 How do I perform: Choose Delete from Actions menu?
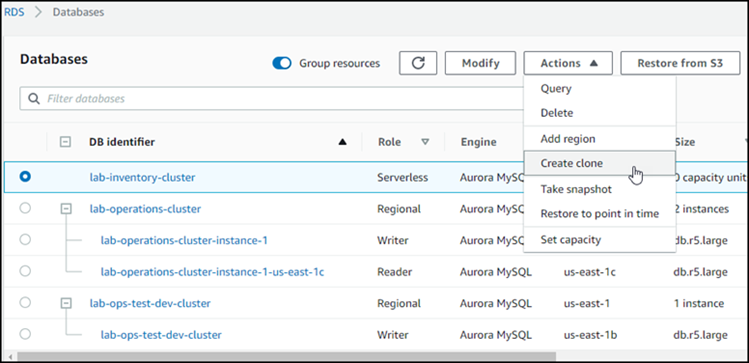coord(599,113)
